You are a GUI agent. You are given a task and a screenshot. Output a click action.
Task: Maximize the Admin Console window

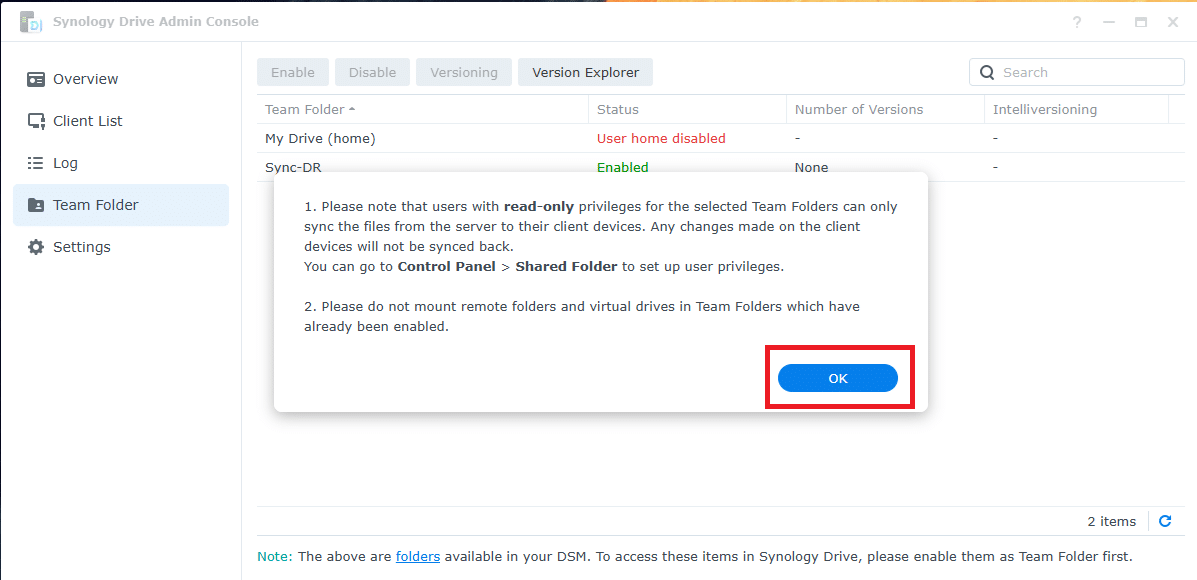click(1141, 22)
